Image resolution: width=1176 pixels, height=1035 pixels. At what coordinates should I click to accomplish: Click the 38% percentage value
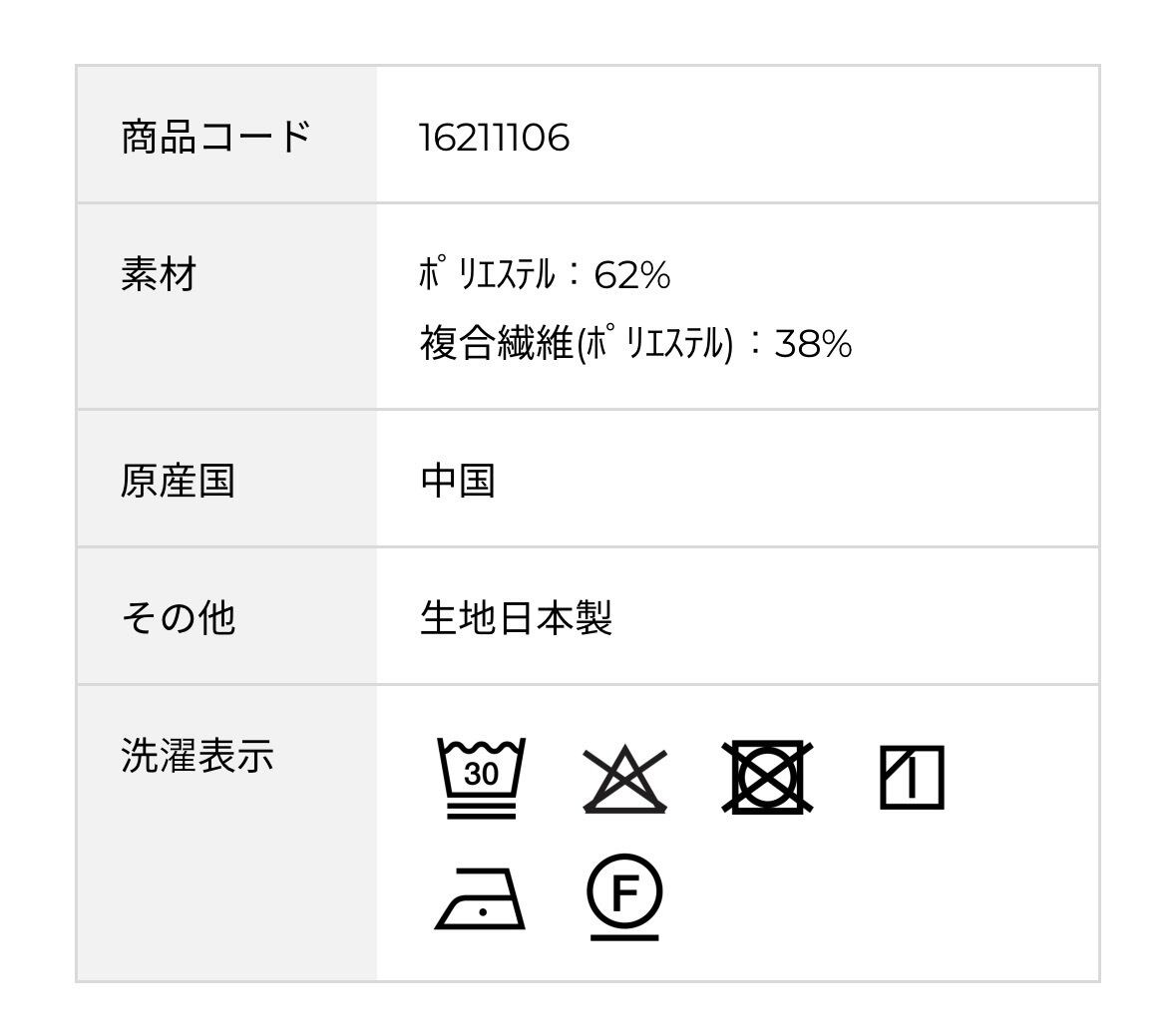pos(813,345)
